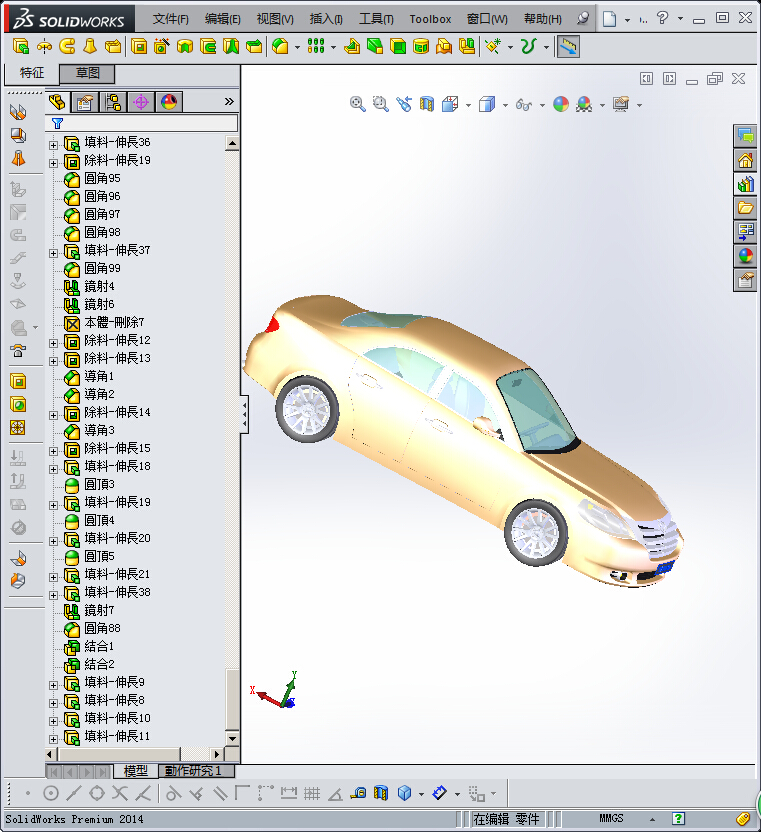
Task: Open Hide/Show Items dropdown arrow
Action: tap(542, 105)
